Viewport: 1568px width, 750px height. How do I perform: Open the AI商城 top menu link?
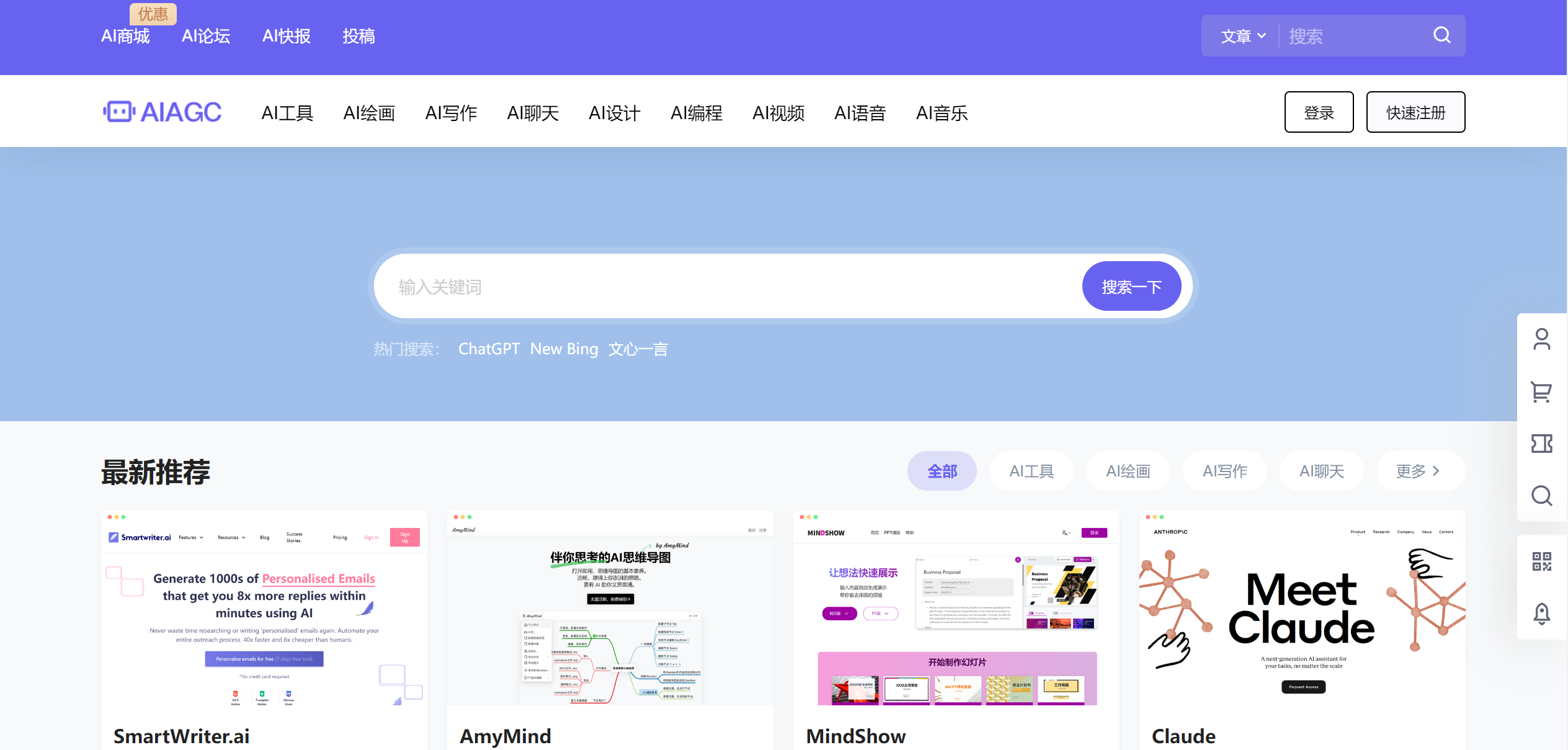click(125, 36)
